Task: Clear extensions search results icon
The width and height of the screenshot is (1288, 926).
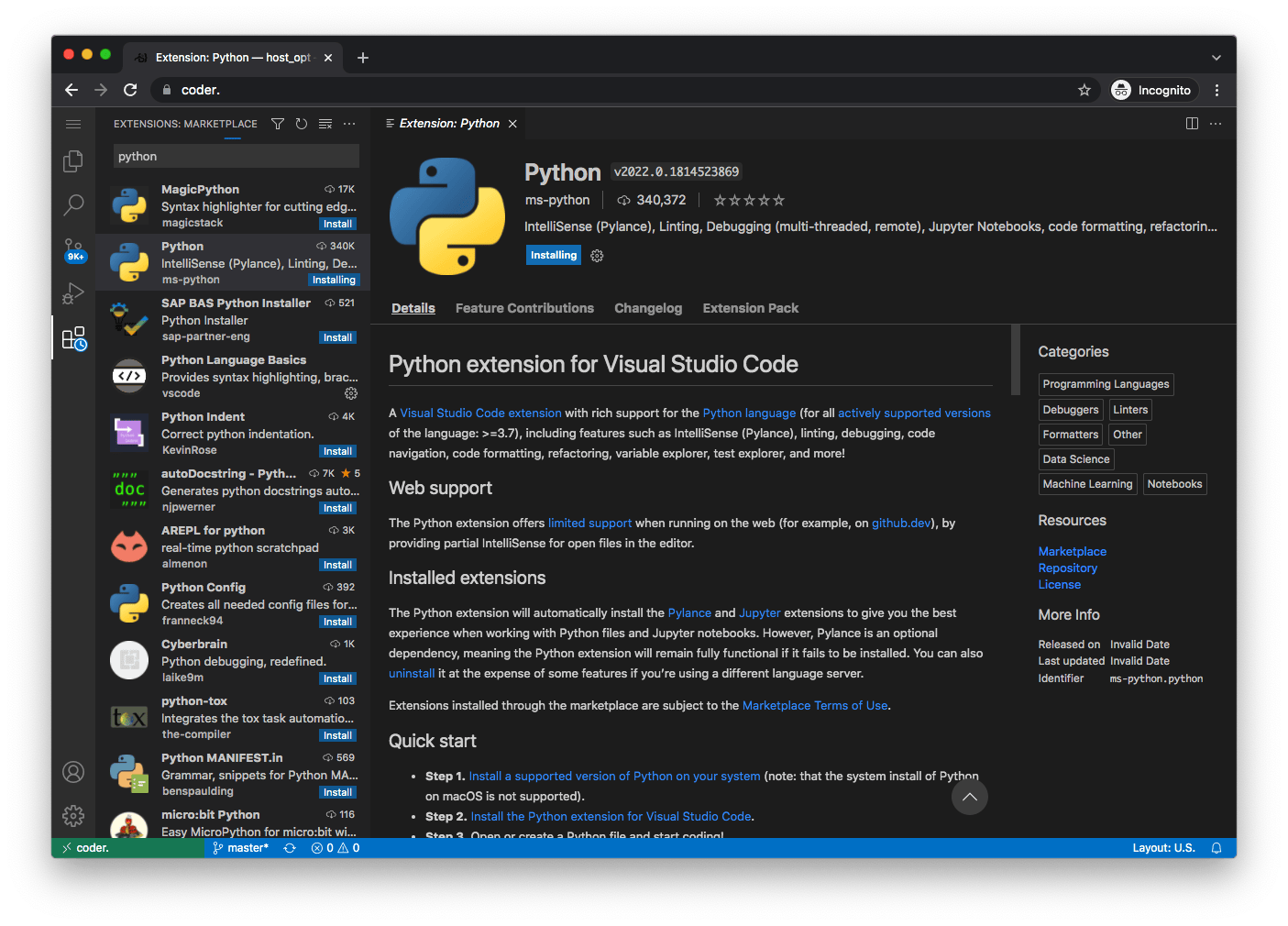Action: tap(325, 124)
